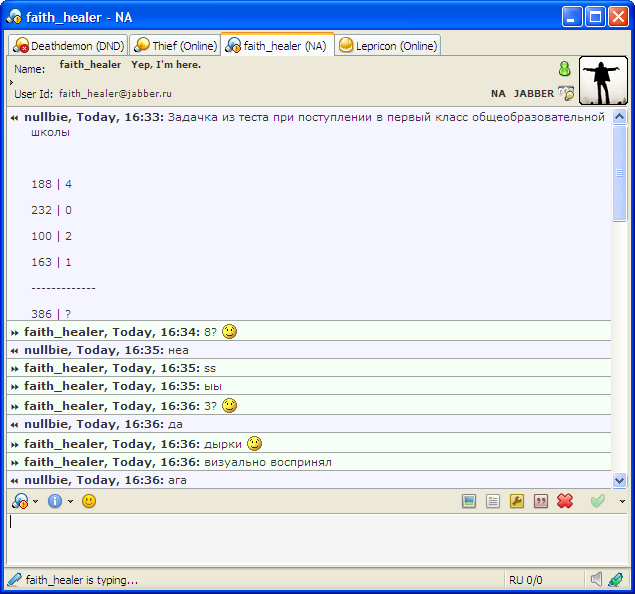Open the protocol menu dropdown arrow
This screenshot has height=594, width=635.
click(x=36, y=502)
